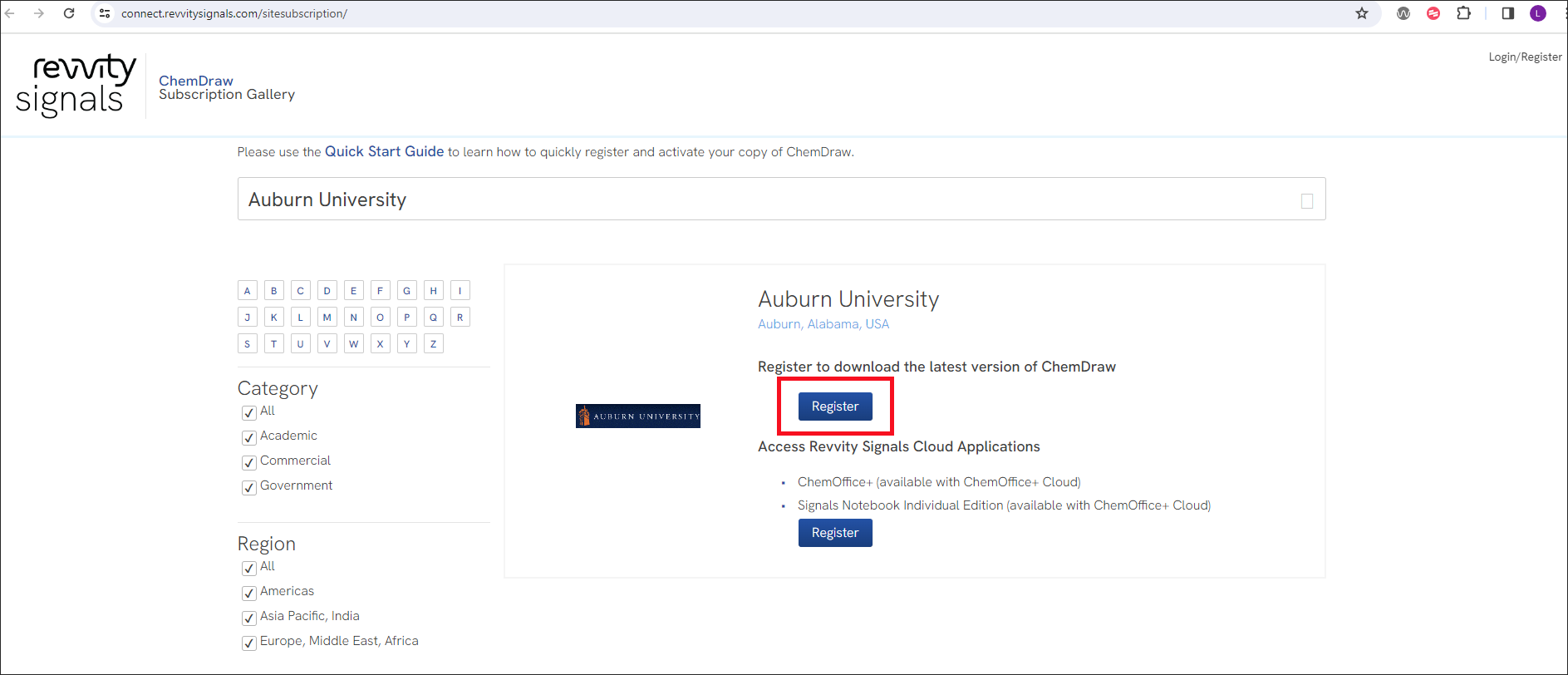Filter institutions by letter G
Screen dimensions: 1568x675
click(x=406, y=291)
